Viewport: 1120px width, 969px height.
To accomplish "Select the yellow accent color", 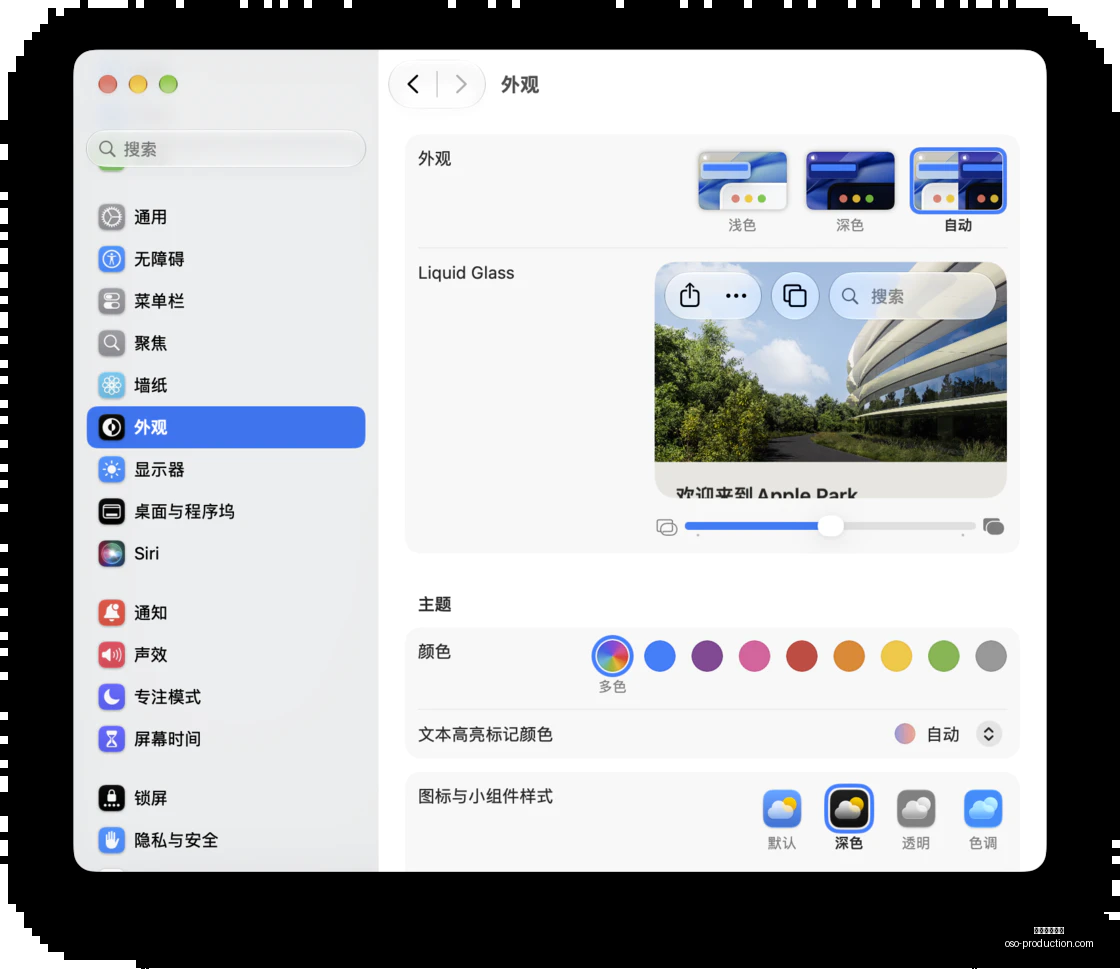I will click(x=896, y=656).
